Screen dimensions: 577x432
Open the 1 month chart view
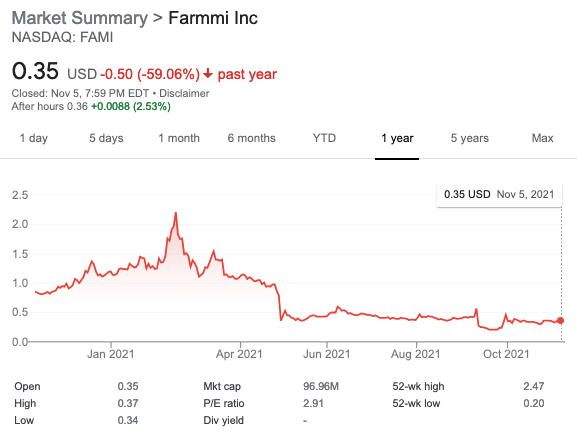tap(179, 138)
